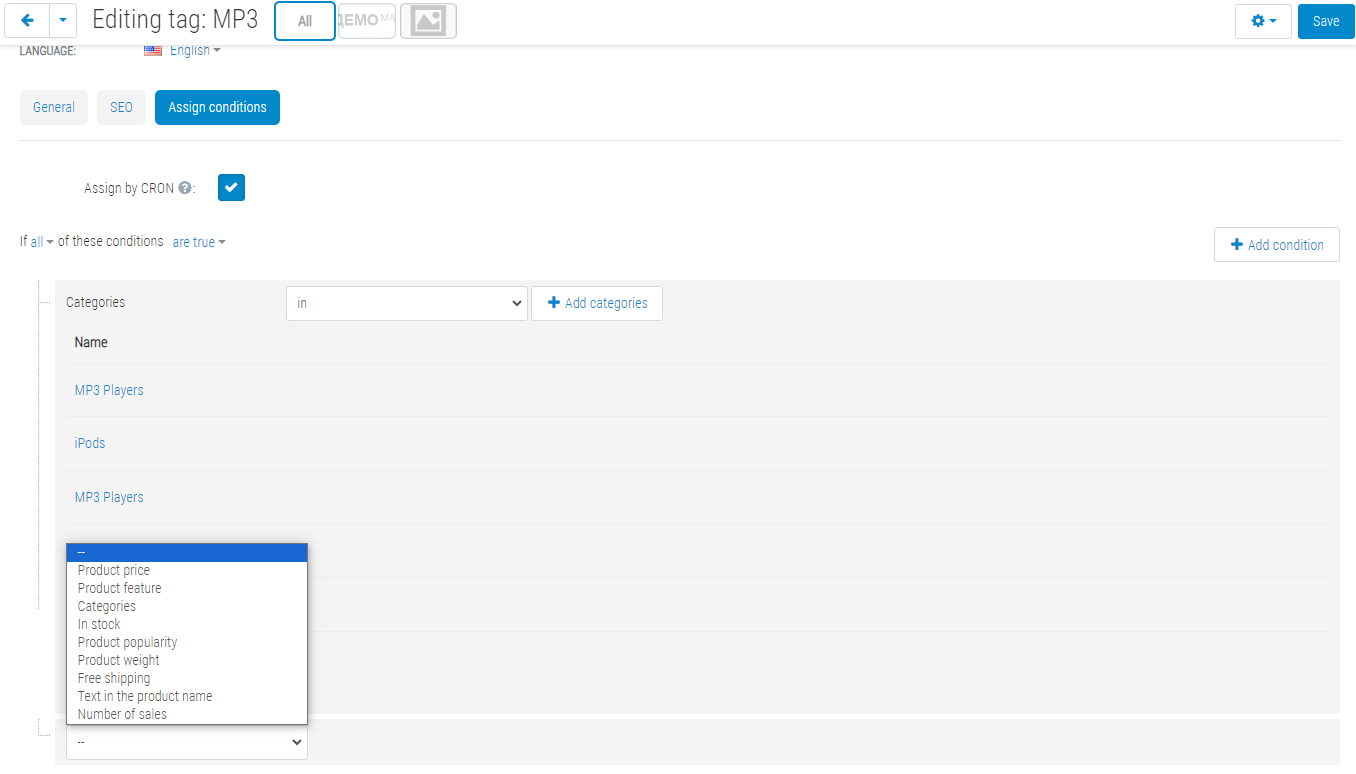Choose Product price from the condition list
This screenshot has width=1356, height=774.
pyautogui.click(x=187, y=570)
